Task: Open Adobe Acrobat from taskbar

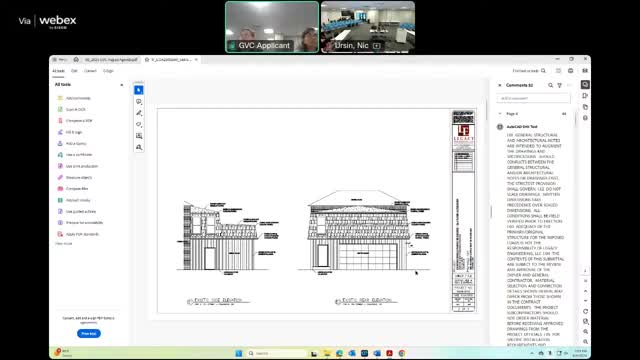Action: coord(389,353)
